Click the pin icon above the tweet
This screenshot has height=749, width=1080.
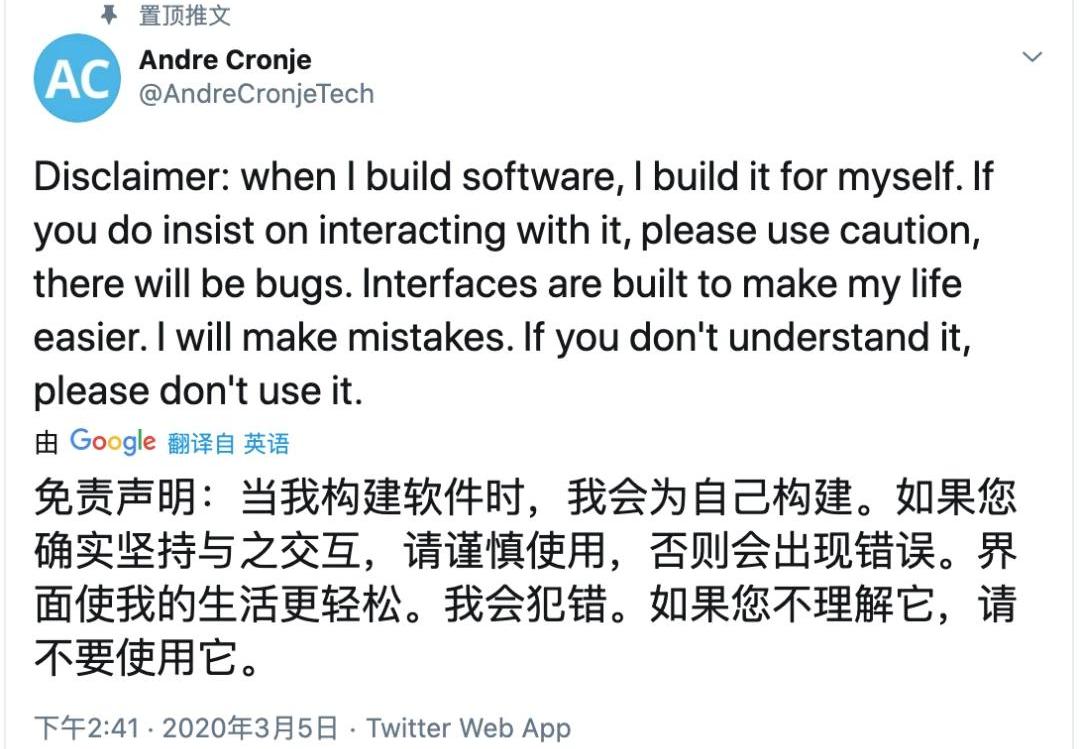coord(111,15)
